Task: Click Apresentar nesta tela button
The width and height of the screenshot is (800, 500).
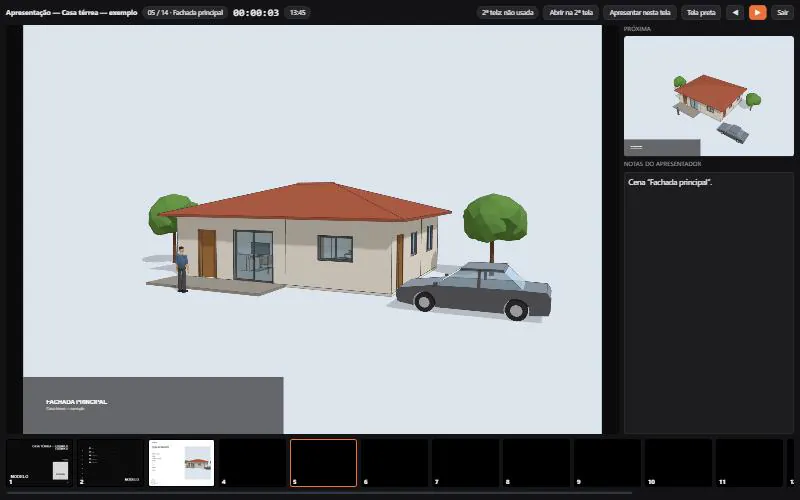Action: point(640,13)
